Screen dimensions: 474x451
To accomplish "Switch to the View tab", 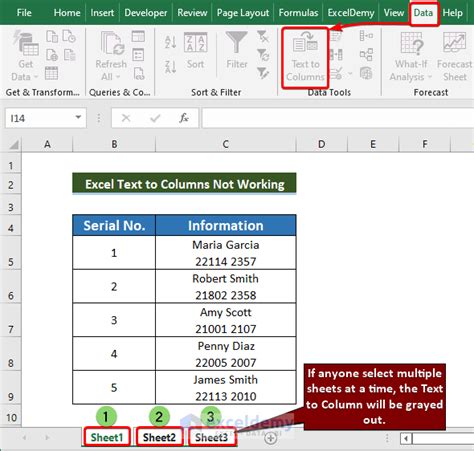I will (394, 13).
